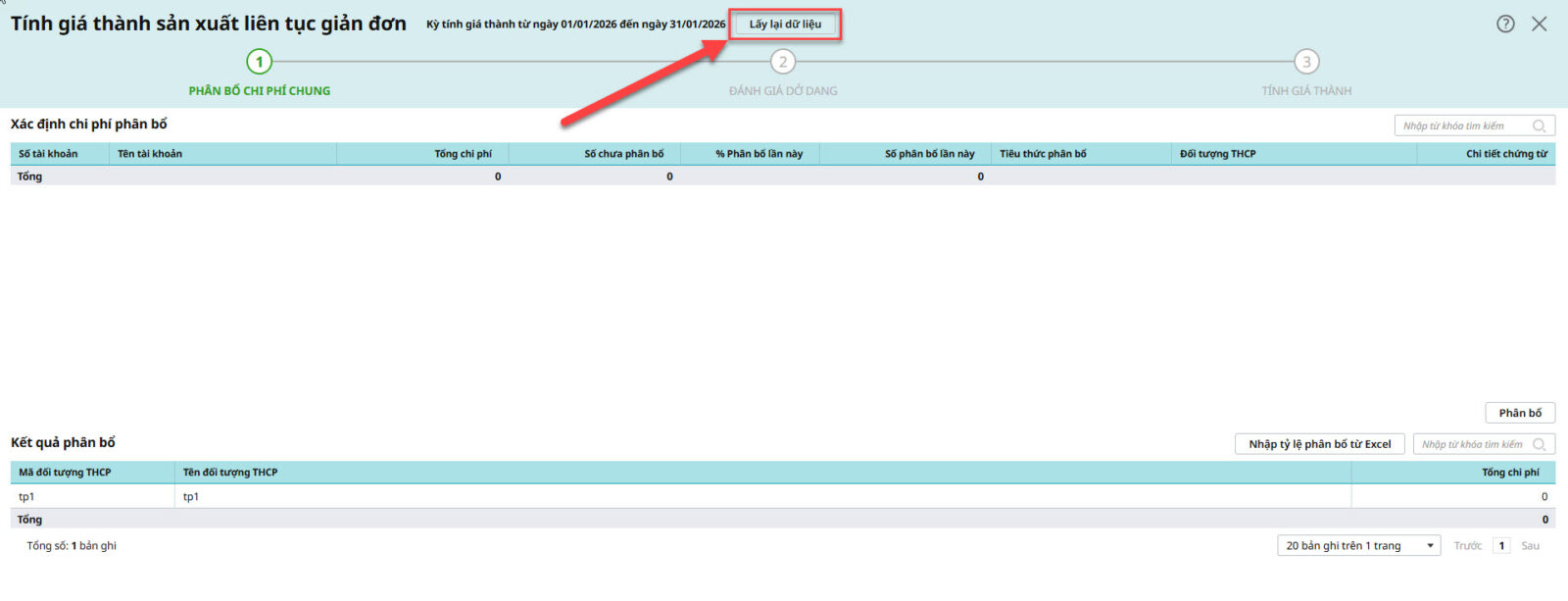Image resolution: width=1568 pixels, height=601 pixels.
Task: Click the Sau pagination link
Action: point(1530,546)
